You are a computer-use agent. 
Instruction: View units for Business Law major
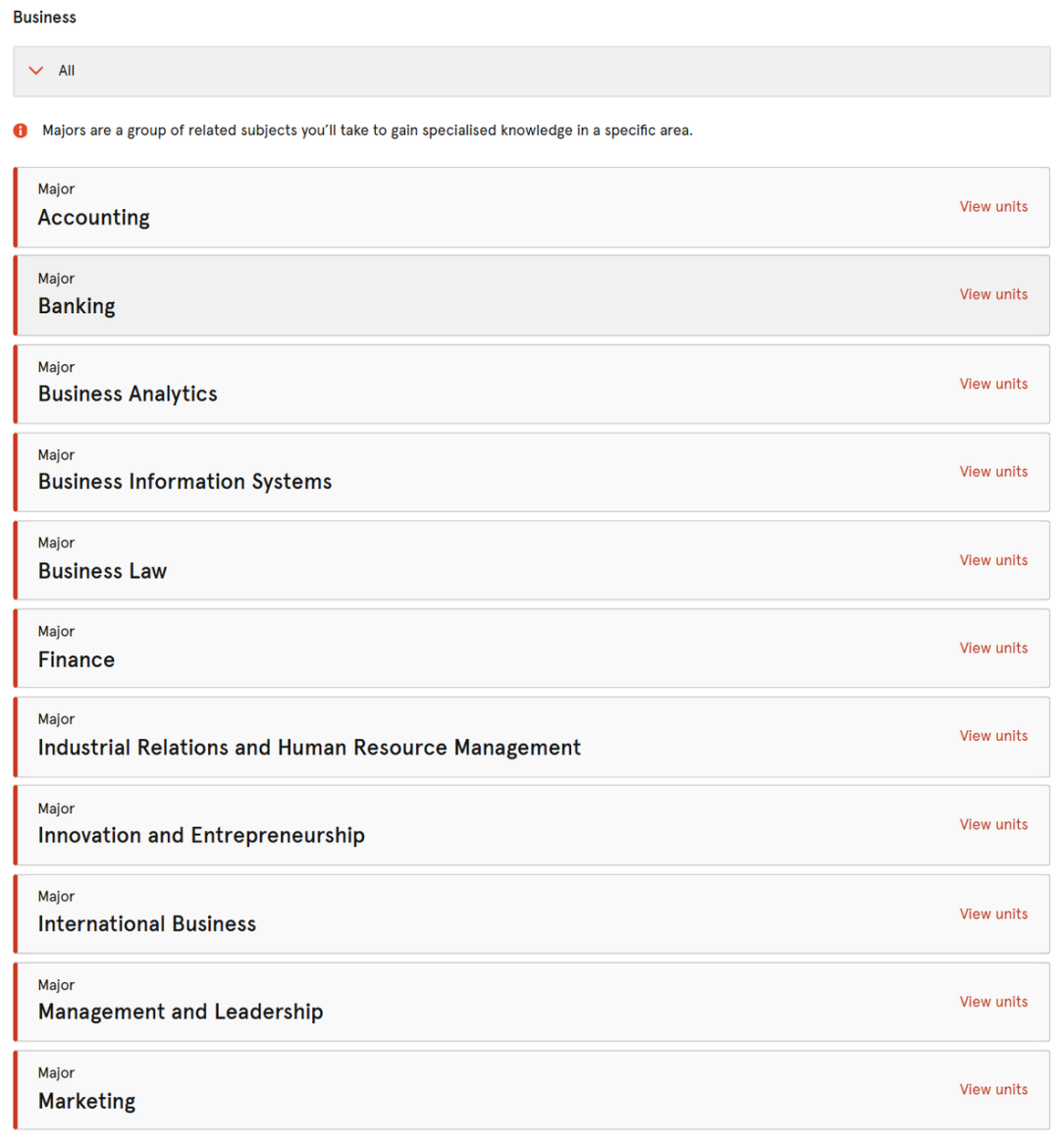tap(992, 560)
